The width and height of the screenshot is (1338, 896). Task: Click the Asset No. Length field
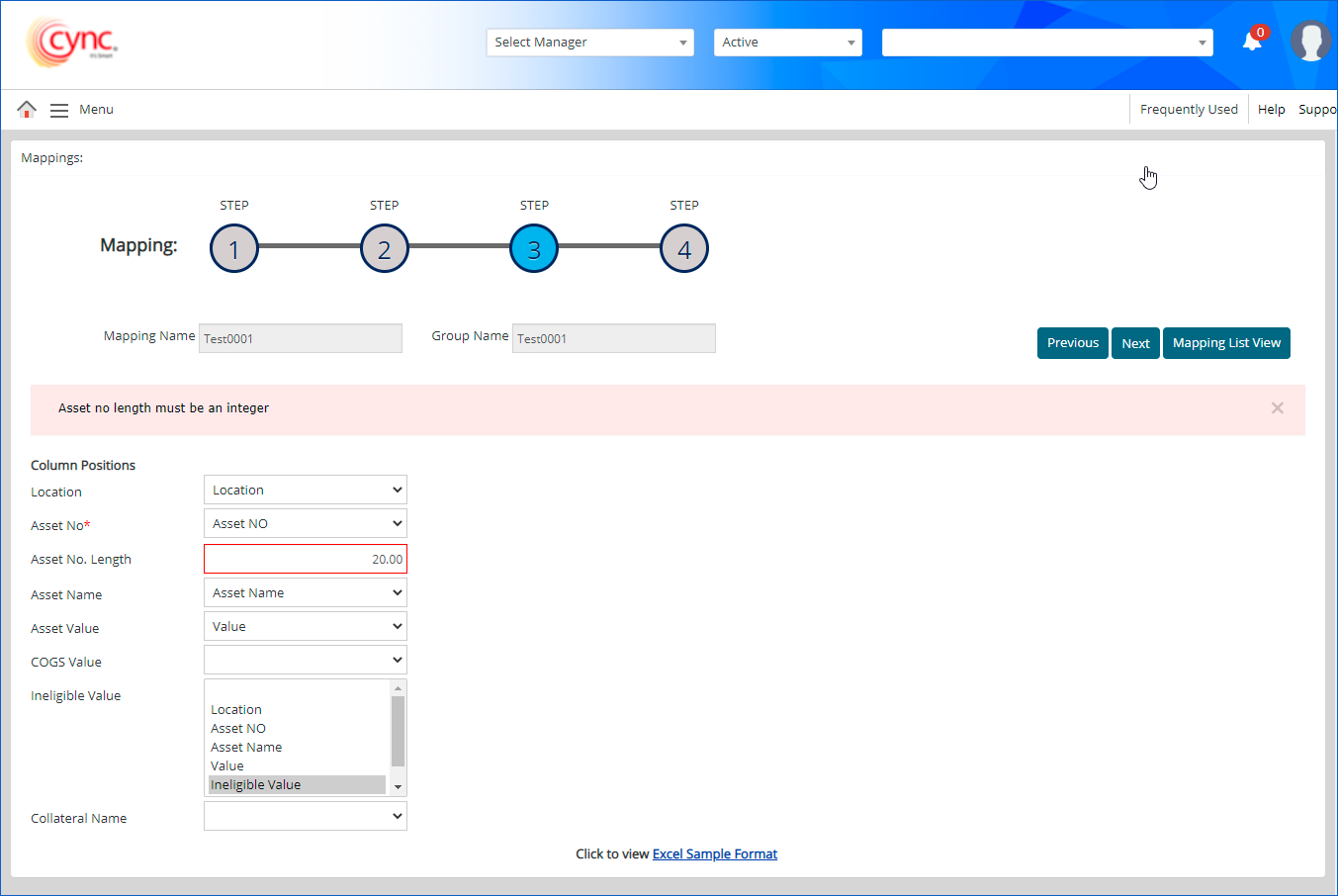point(305,560)
